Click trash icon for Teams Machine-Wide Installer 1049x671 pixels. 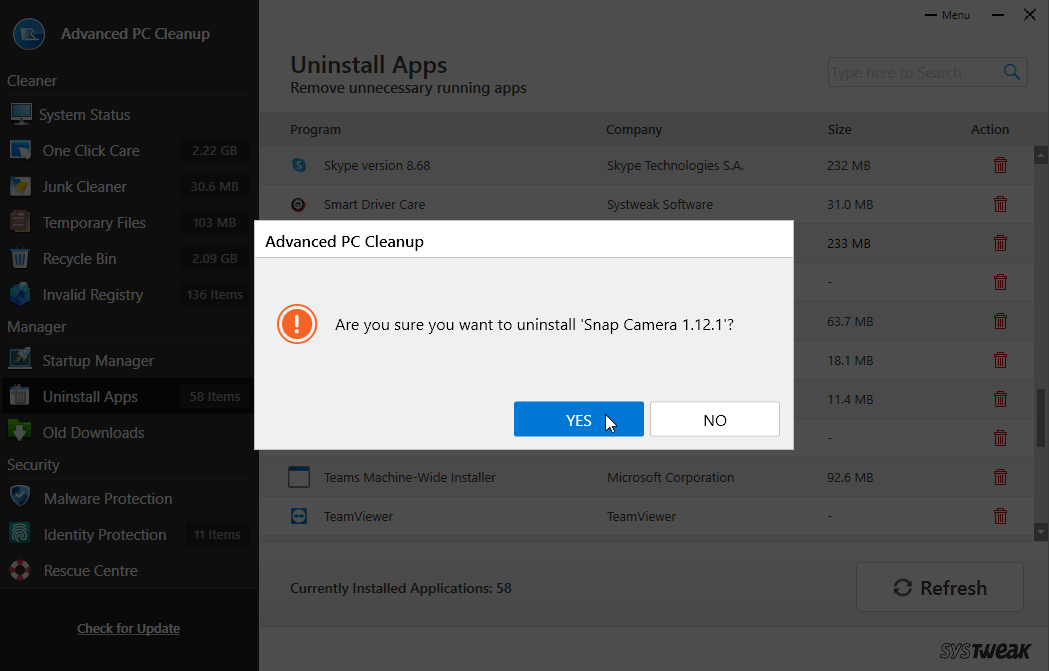click(x=999, y=478)
